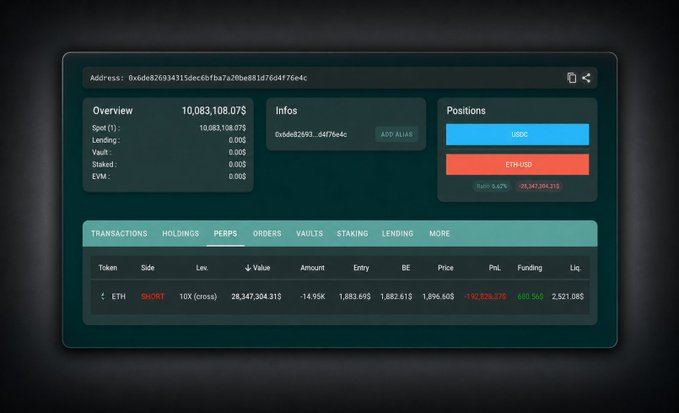Select the ETH-USD position bar

(517, 165)
